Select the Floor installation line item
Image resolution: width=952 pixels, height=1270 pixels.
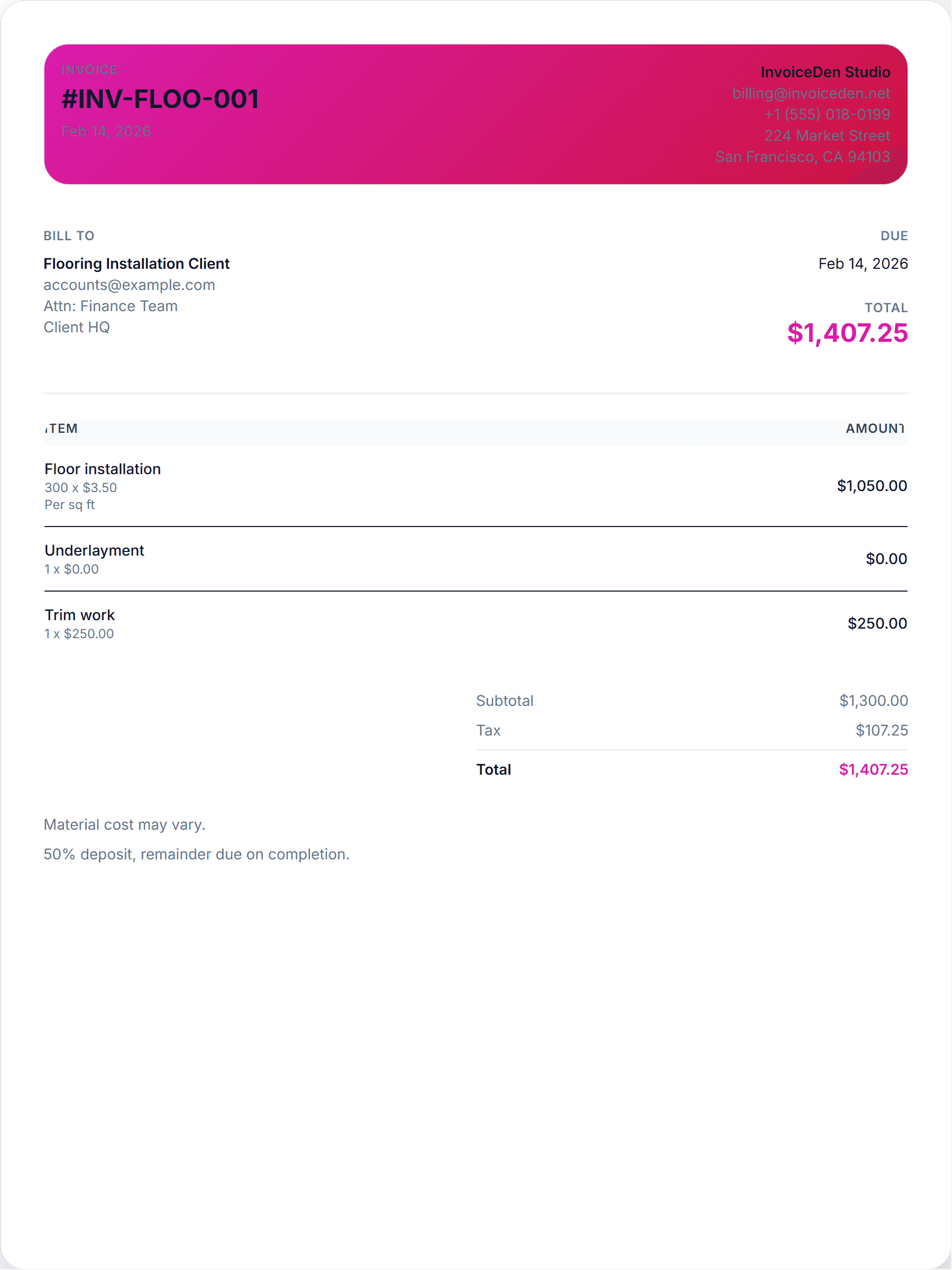coord(103,469)
